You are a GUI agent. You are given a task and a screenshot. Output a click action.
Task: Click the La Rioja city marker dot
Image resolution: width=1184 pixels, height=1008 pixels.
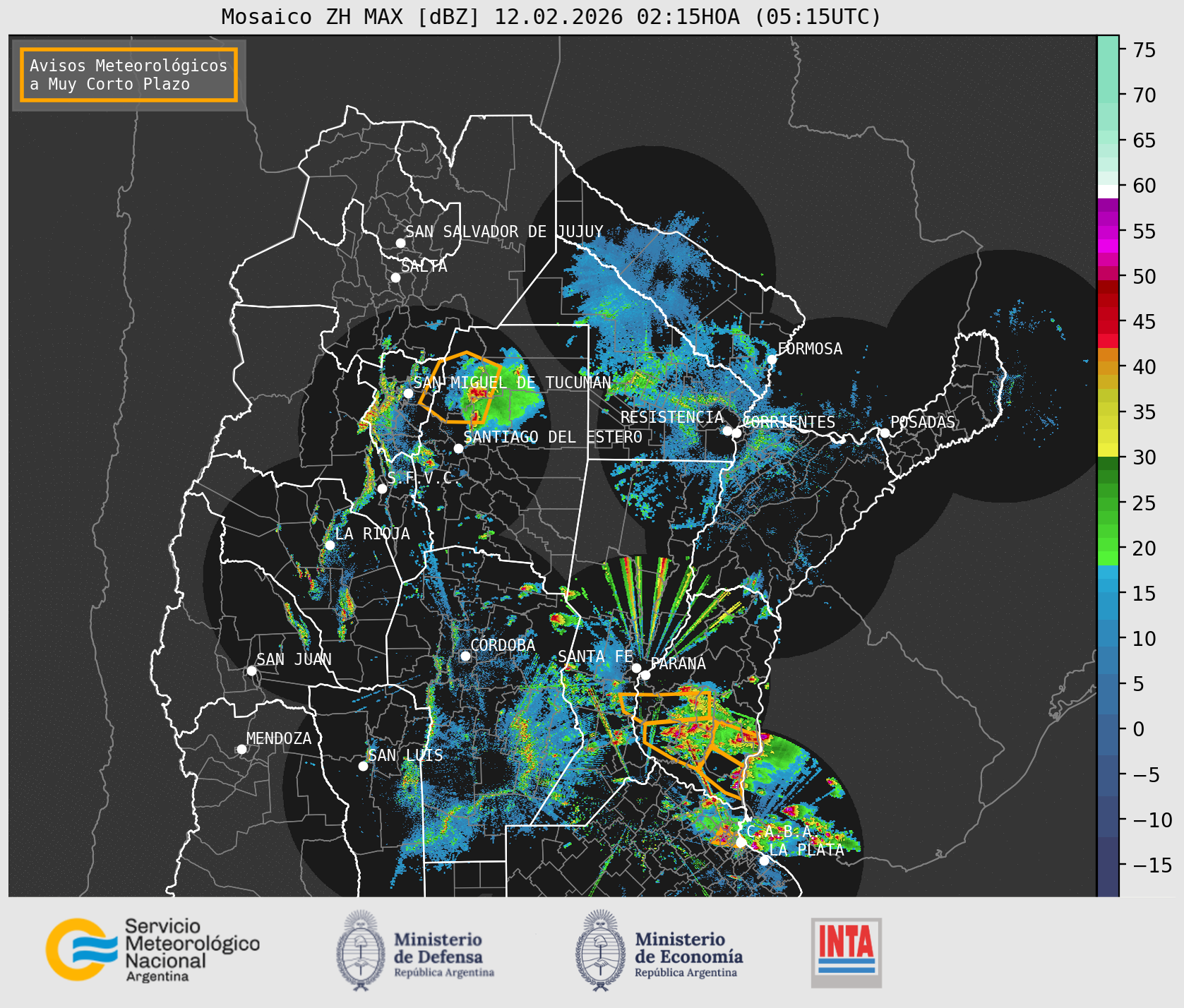[x=330, y=545]
